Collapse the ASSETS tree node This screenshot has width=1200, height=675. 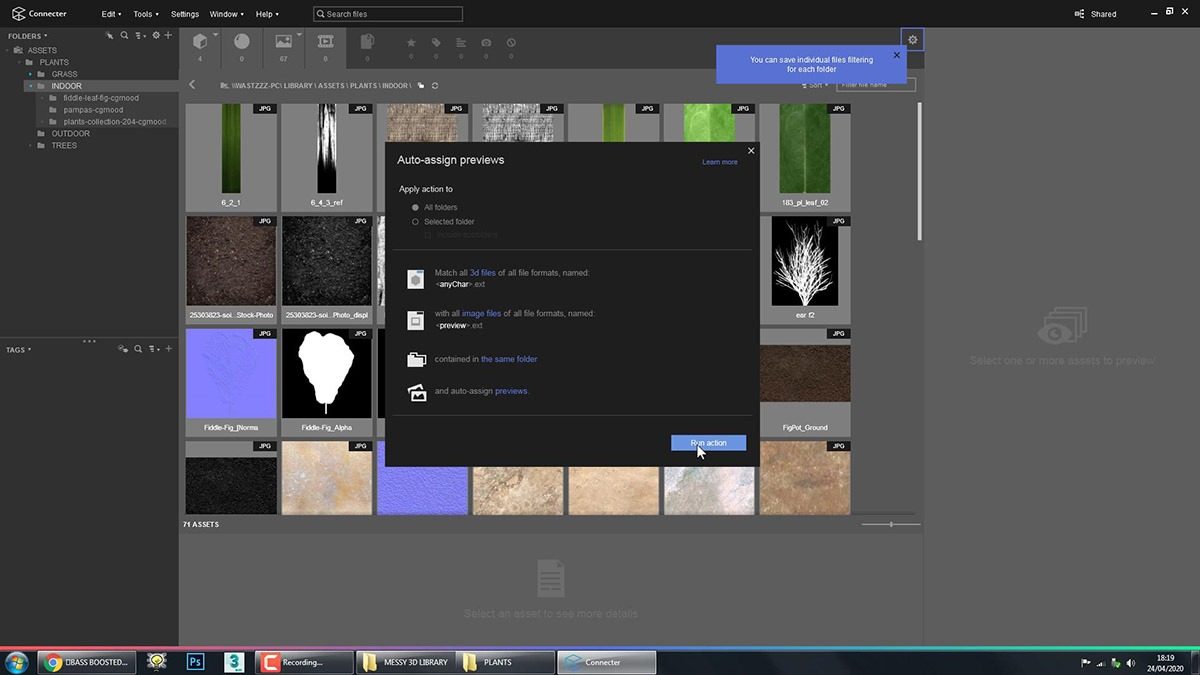pyautogui.click(x=7, y=50)
